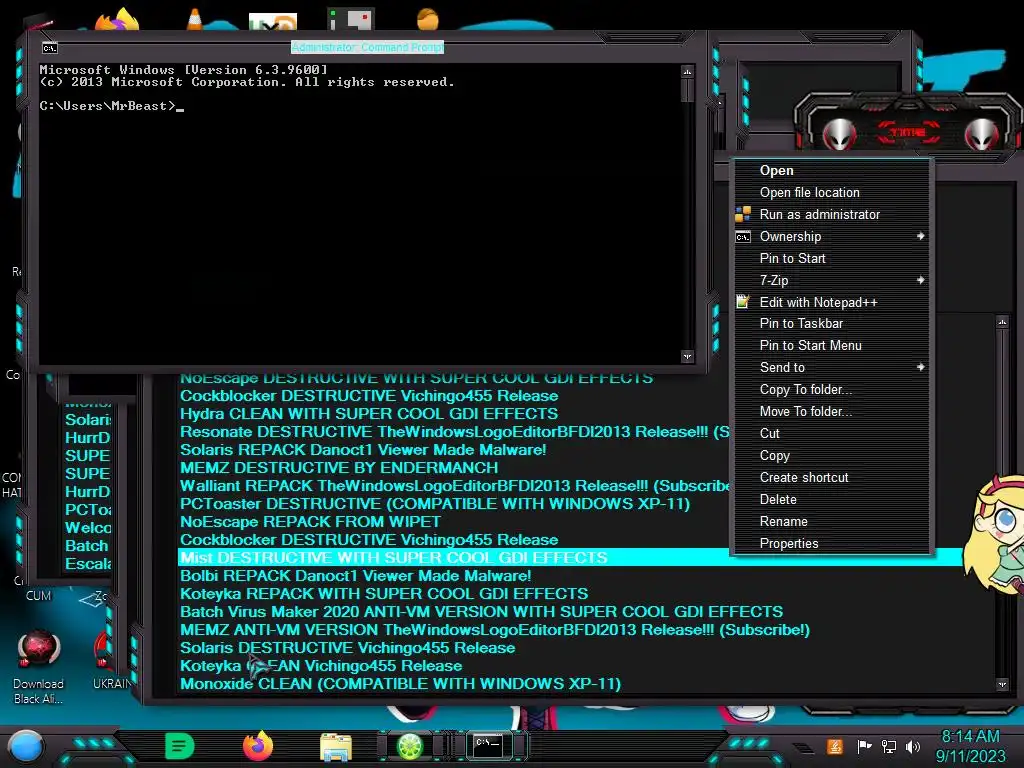This screenshot has height=768, width=1024.
Task: Select Pin to Taskbar
Action: [831, 323]
